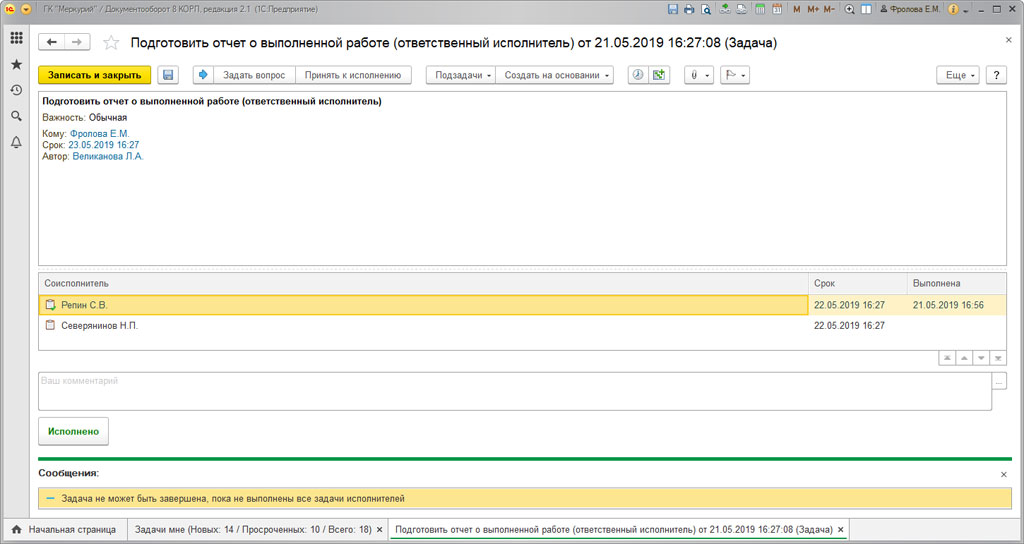This screenshot has height=544, width=1024.
Task: Open the sections menu grid icon
Action: point(16,38)
